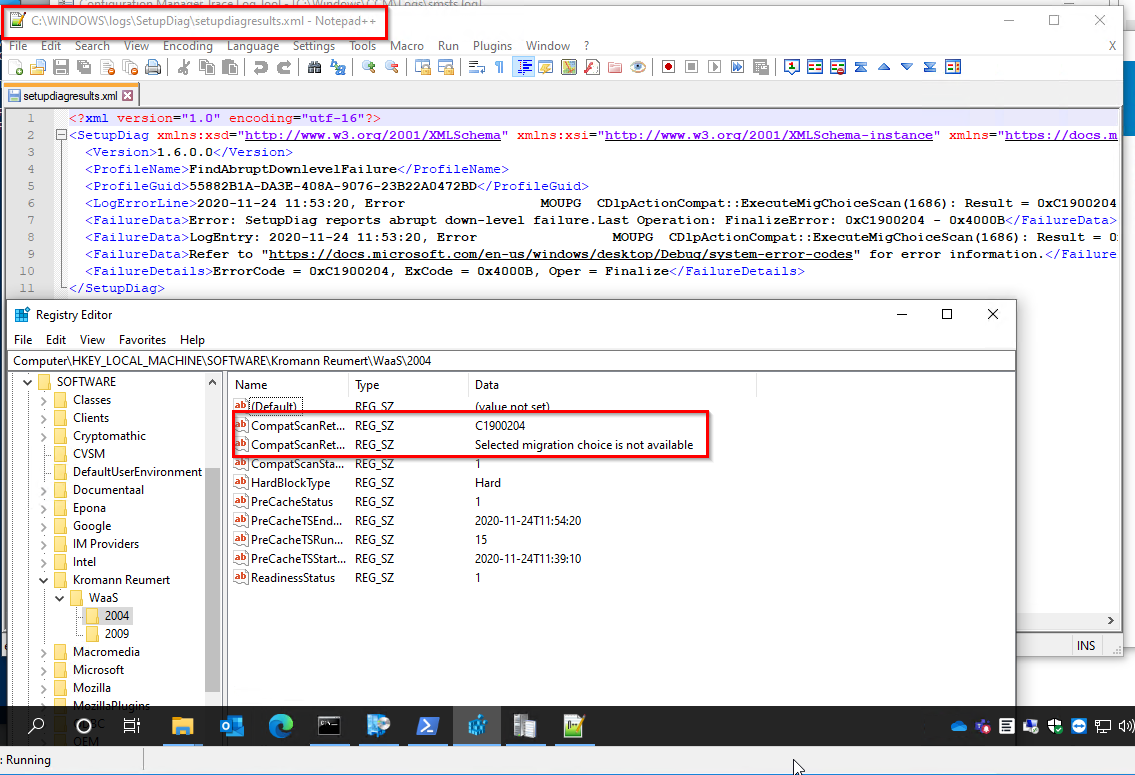Viewport: 1135px width, 775px height.
Task: Expand the Cryptomathic registry key
Action: pos(43,436)
